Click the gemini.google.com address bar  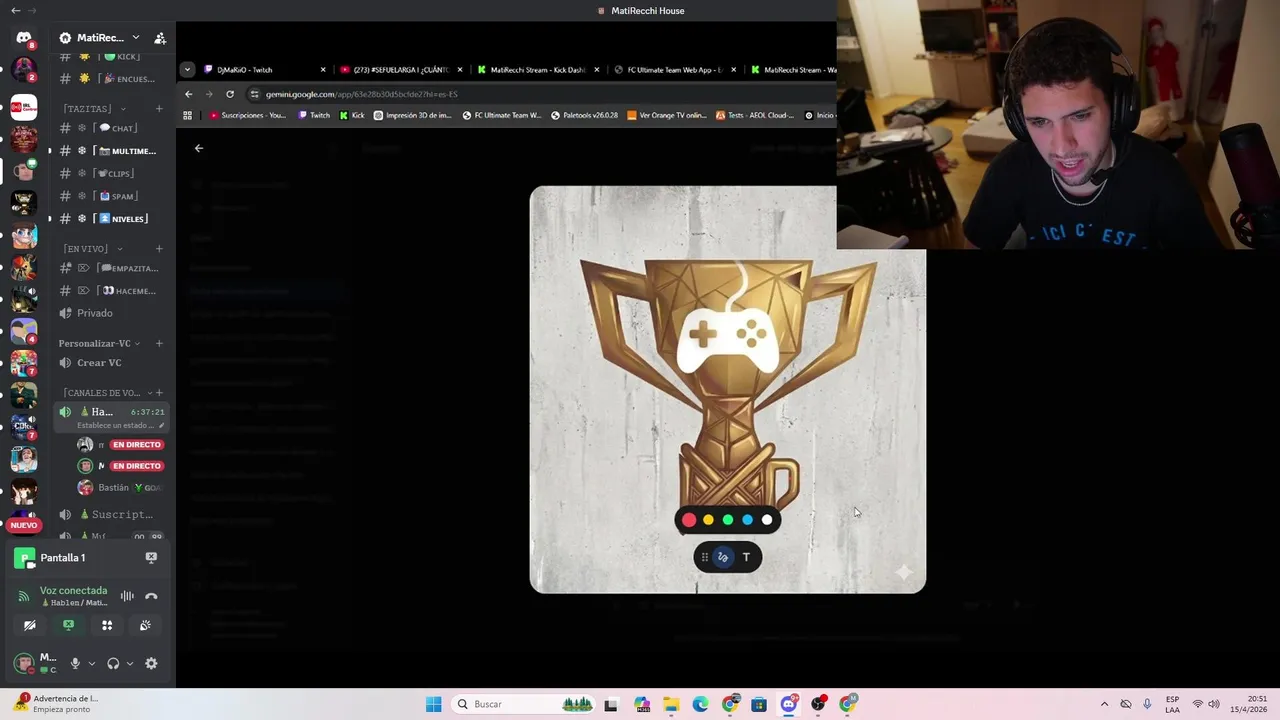(x=540, y=94)
